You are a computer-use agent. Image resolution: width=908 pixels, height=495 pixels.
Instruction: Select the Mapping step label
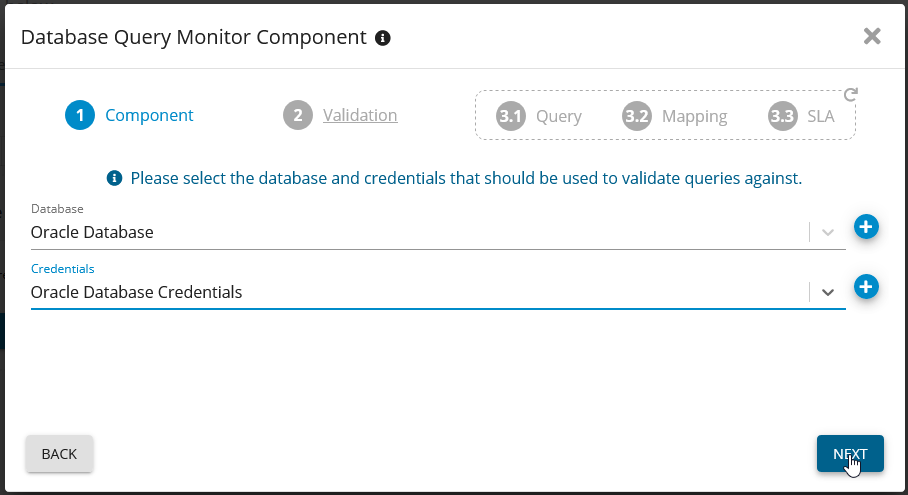point(694,116)
